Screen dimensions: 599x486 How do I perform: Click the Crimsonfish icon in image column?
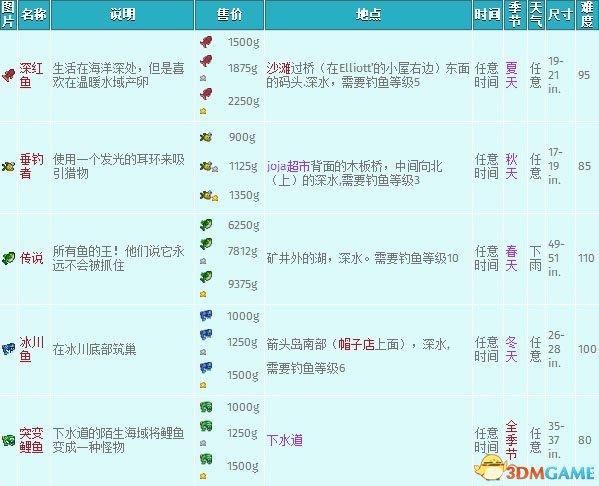point(8,75)
